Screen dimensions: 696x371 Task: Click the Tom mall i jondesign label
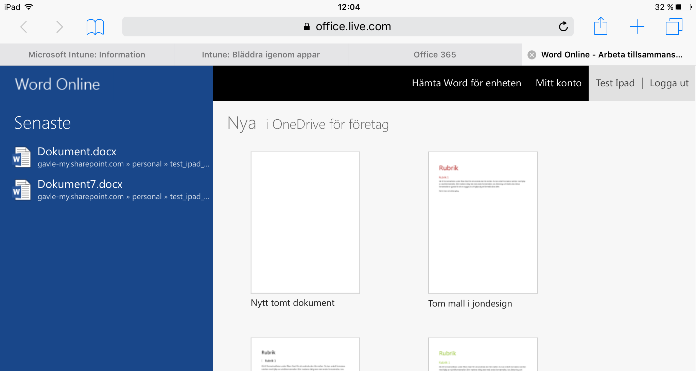pyautogui.click(x=470, y=304)
